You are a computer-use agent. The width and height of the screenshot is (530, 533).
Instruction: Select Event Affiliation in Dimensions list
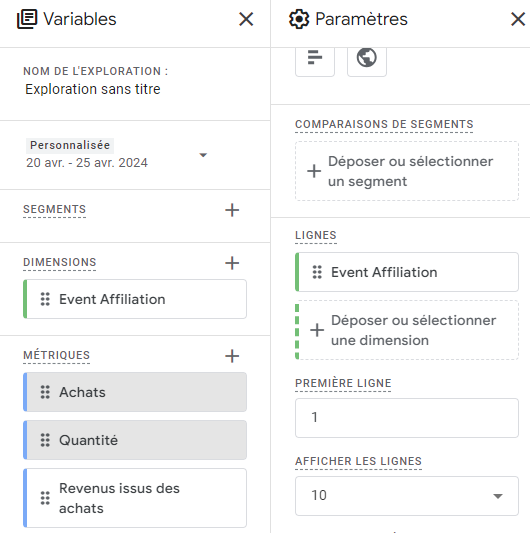coord(135,299)
